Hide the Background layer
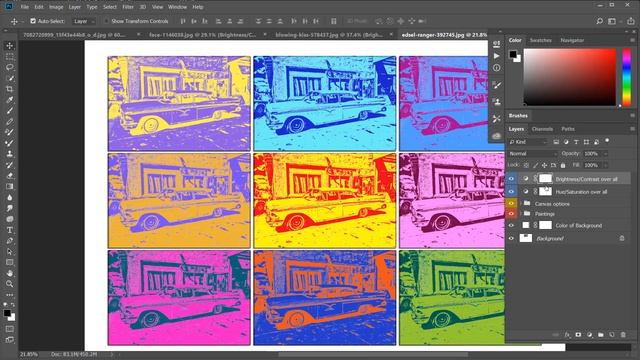Screen dimensions: 640x360 coord(511,238)
